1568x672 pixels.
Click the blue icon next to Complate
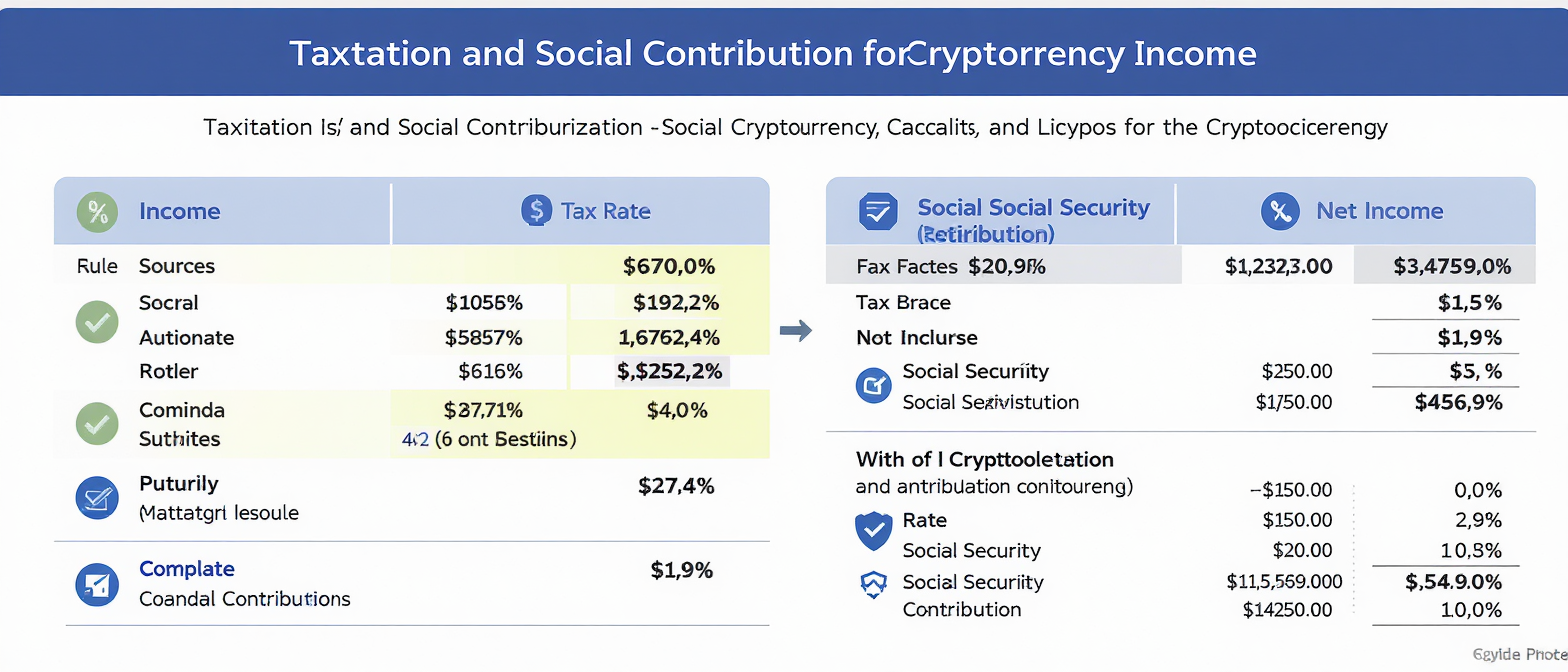(x=97, y=584)
